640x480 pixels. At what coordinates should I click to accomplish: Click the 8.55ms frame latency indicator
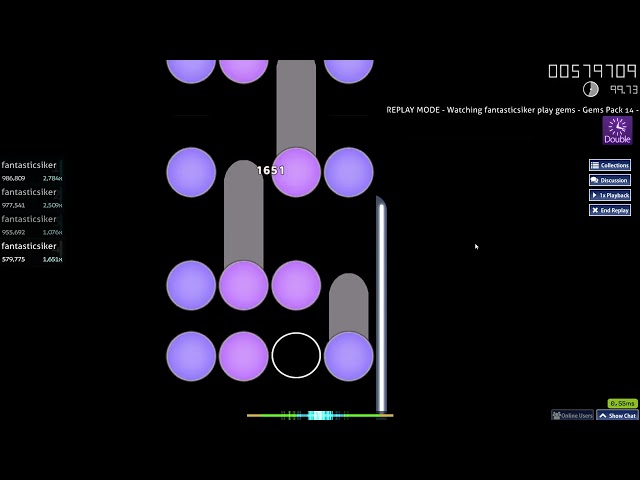click(x=622, y=404)
